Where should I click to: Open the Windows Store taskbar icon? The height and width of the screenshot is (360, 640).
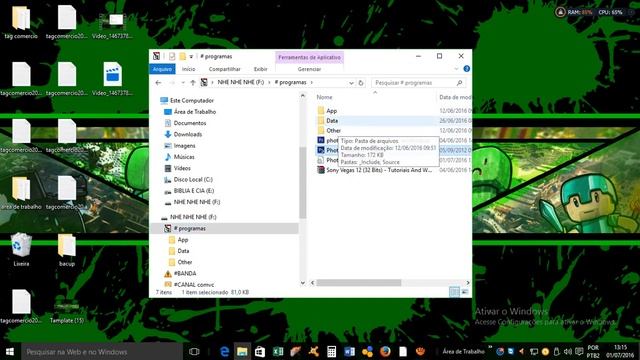[x=260, y=351]
